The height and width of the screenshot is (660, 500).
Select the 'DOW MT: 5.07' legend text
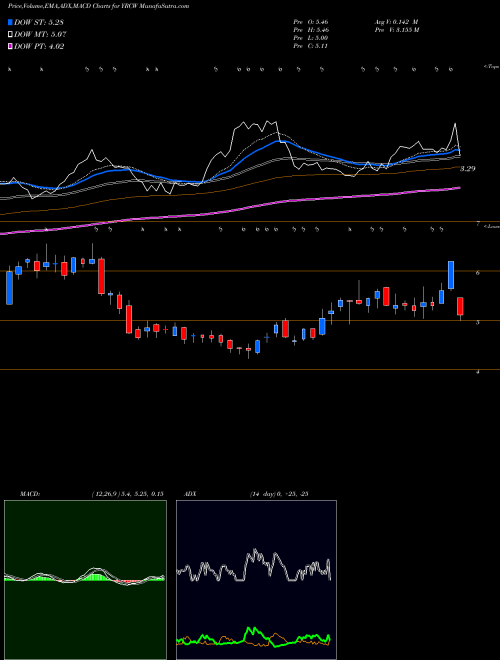click(x=40, y=35)
